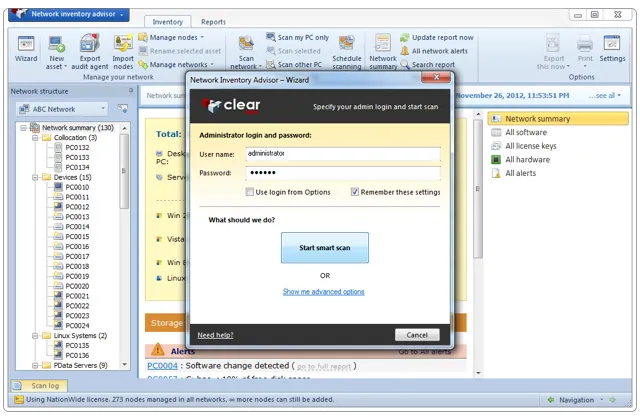640x420 pixels.
Task: Uncheck Remember these settings
Action: click(x=354, y=192)
